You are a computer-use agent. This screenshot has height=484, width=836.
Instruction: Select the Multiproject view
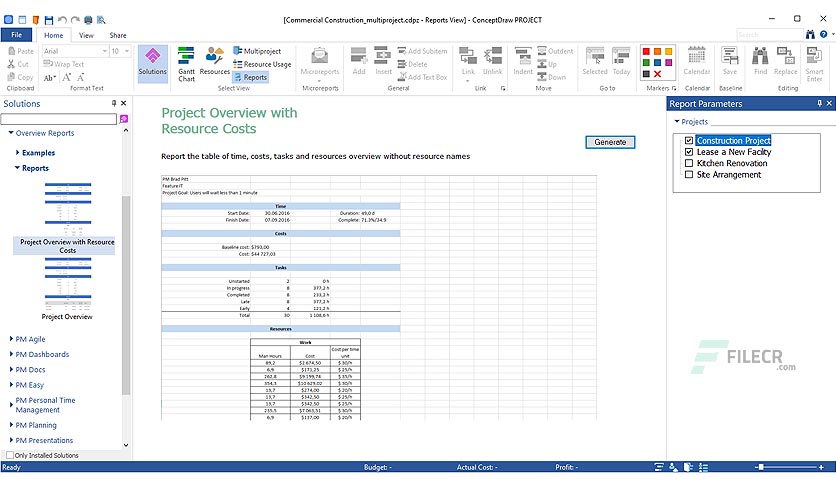(x=257, y=51)
